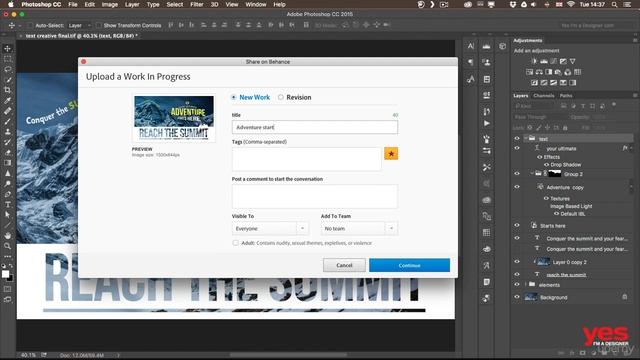Add a Levels adjustment from Adjustments panel

544,61
